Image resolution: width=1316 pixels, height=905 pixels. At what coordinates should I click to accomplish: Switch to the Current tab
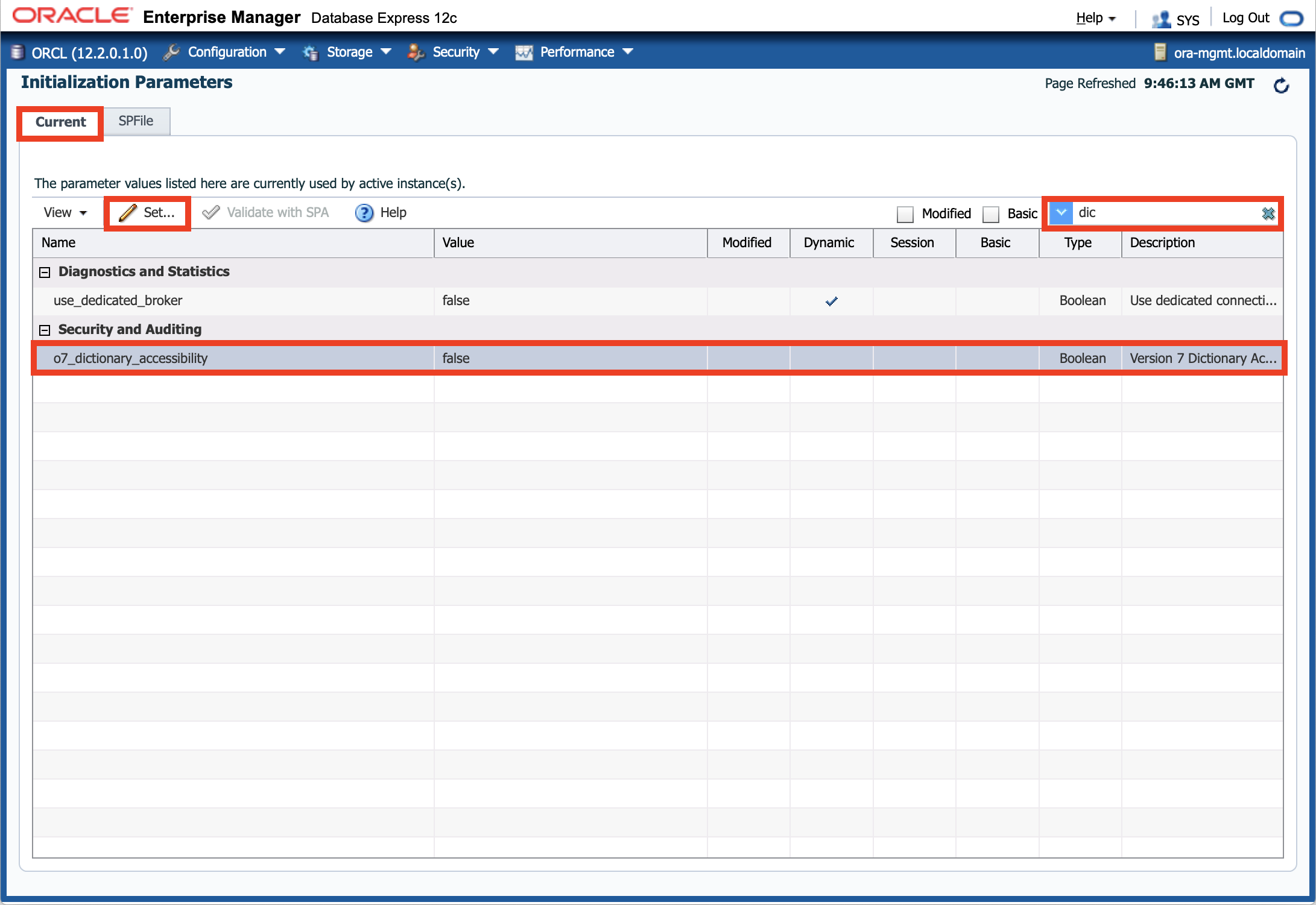tap(60, 122)
